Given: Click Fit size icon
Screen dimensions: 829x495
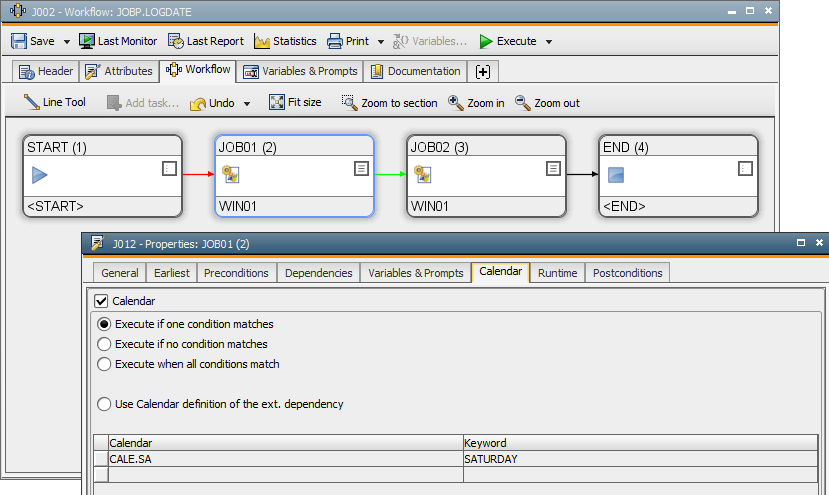Looking at the screenshot, I should [277, 103].
